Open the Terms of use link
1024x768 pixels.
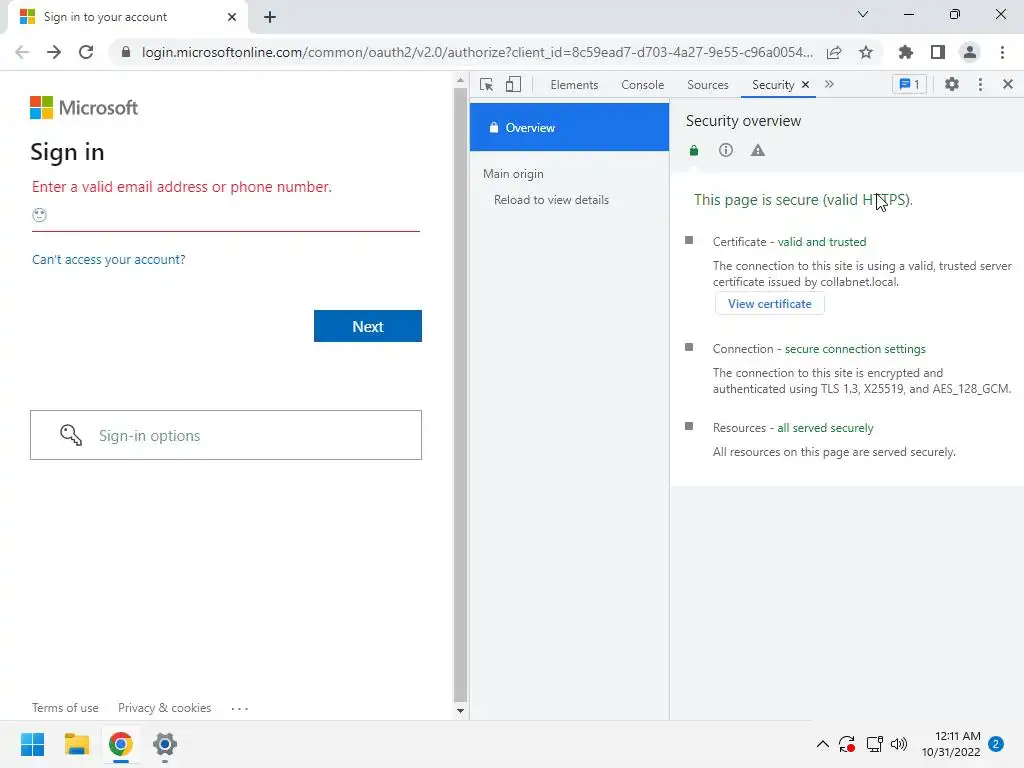click(x=65, y=708)
